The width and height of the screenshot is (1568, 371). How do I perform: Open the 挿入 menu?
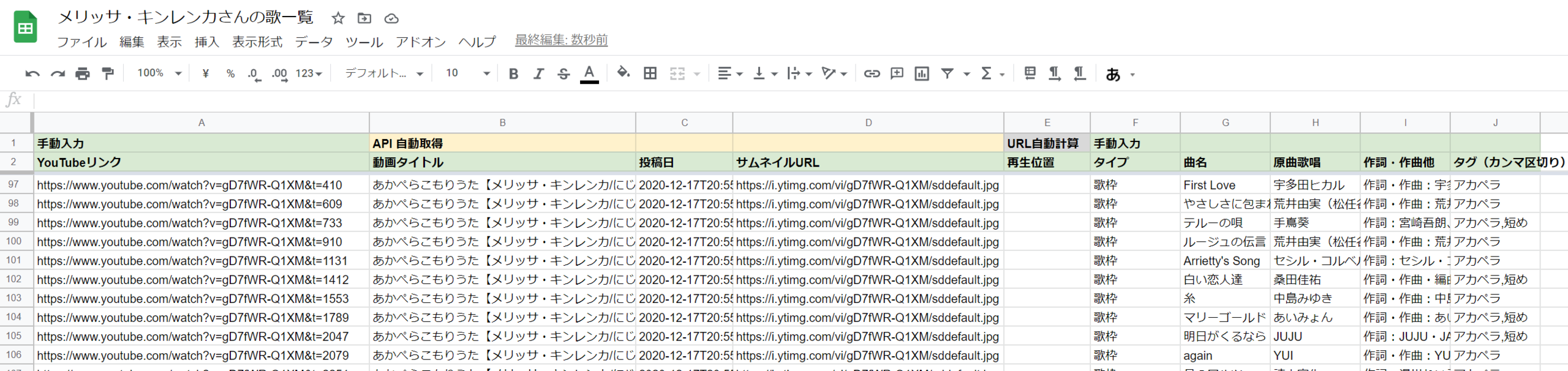coord(207,42)
